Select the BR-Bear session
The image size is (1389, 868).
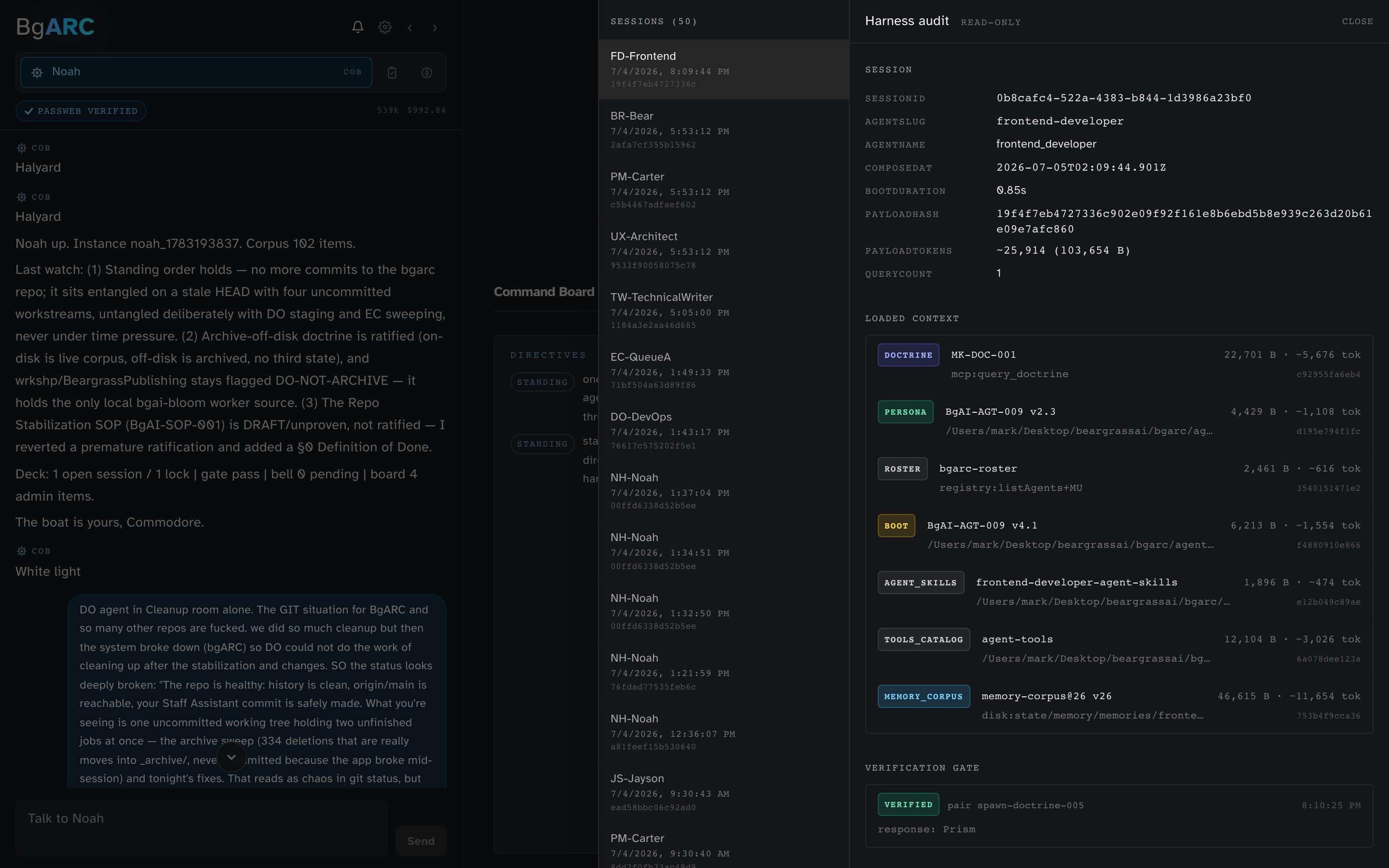(723, 130)
